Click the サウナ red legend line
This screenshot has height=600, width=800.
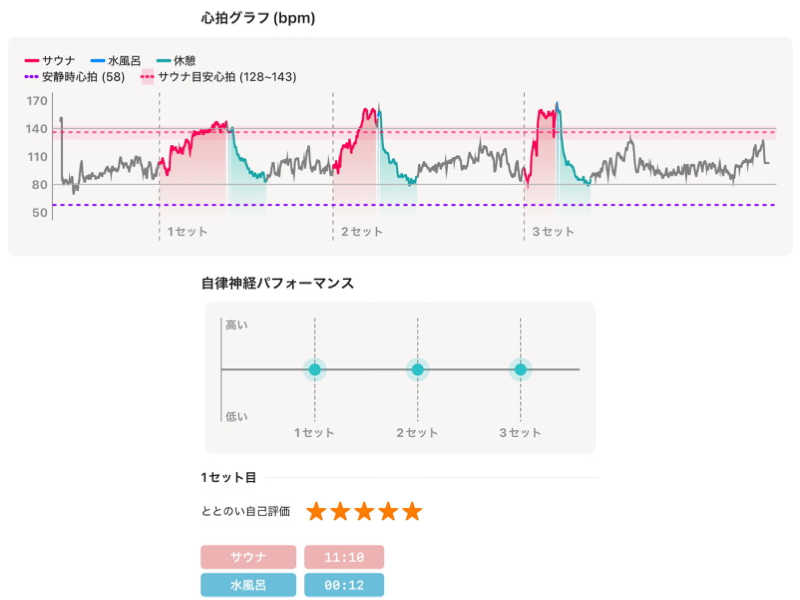pos(31,61)
